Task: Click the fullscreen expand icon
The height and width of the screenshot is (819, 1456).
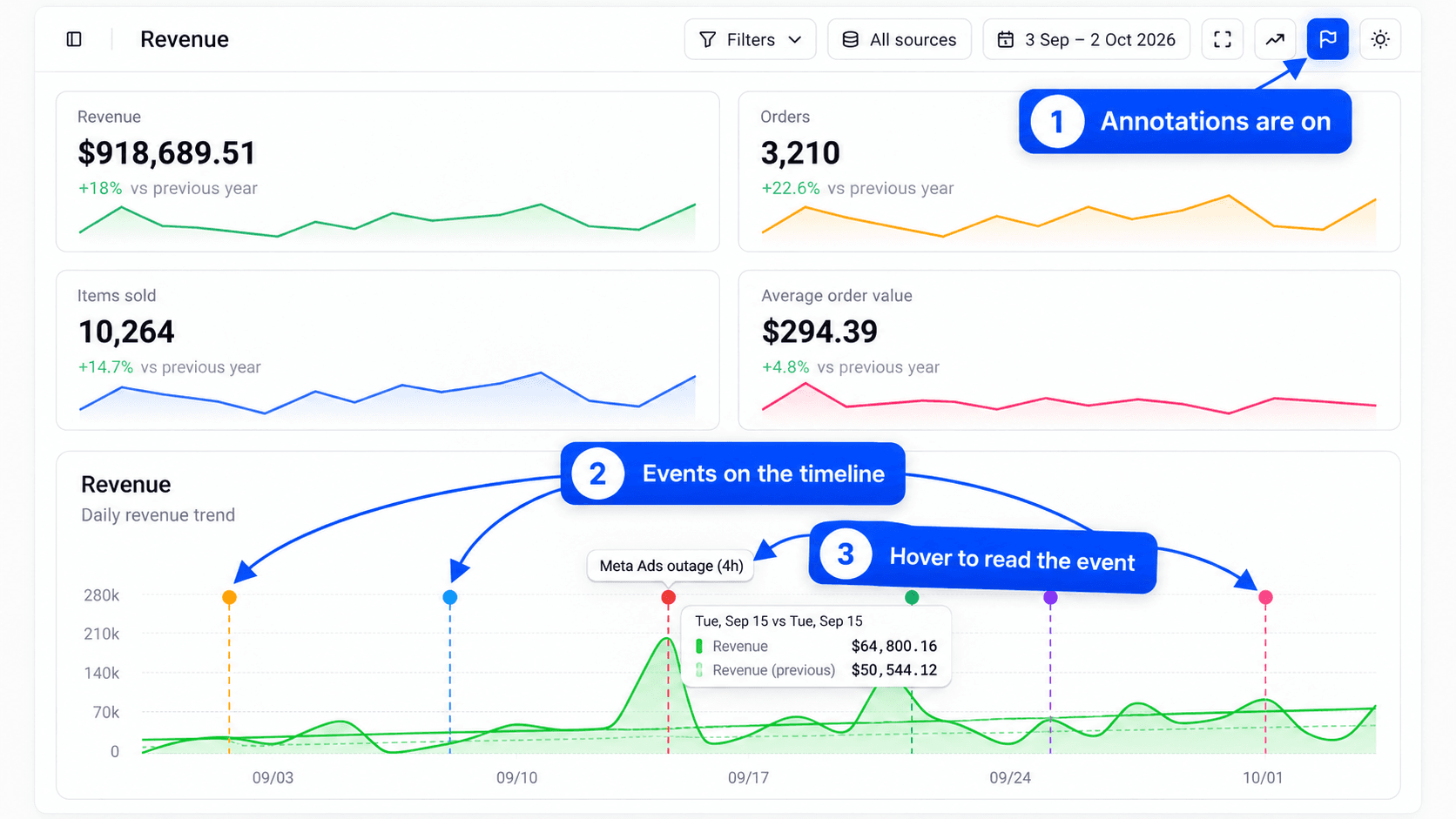Action: pos(1222,39)
